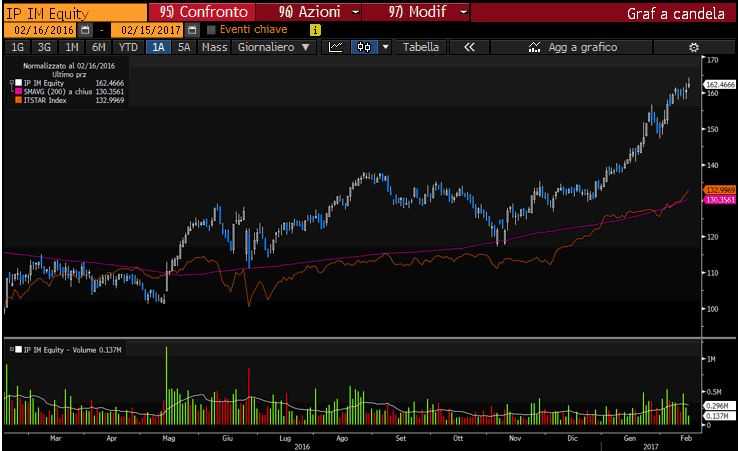Click the IP IM Equity - Volume label

pos(72,350)
